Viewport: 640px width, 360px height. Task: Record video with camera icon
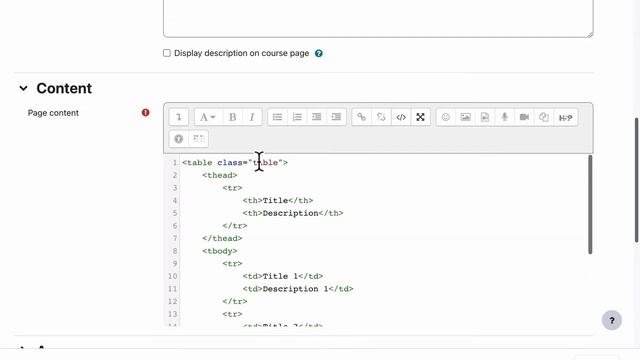[x=524, y=117]
